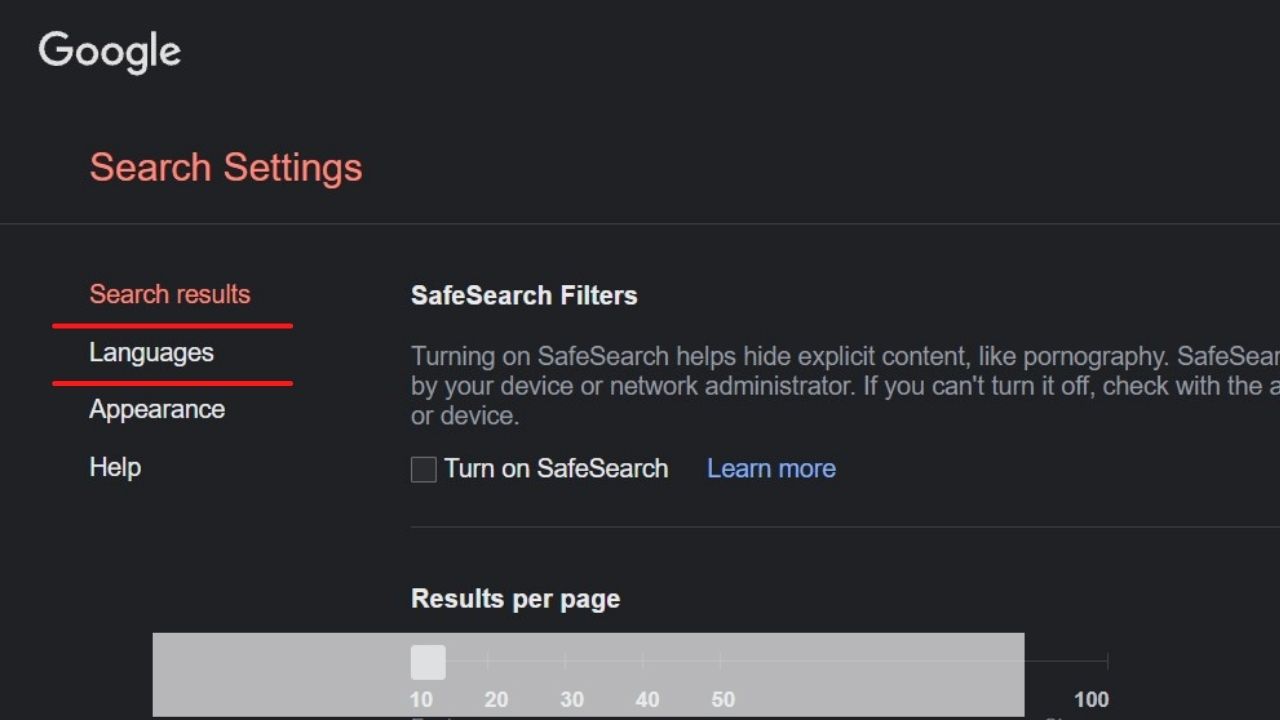The image size is (1280, 720).
Task: Click the Search Settings page heading
Action: click(x=226, y=167)
